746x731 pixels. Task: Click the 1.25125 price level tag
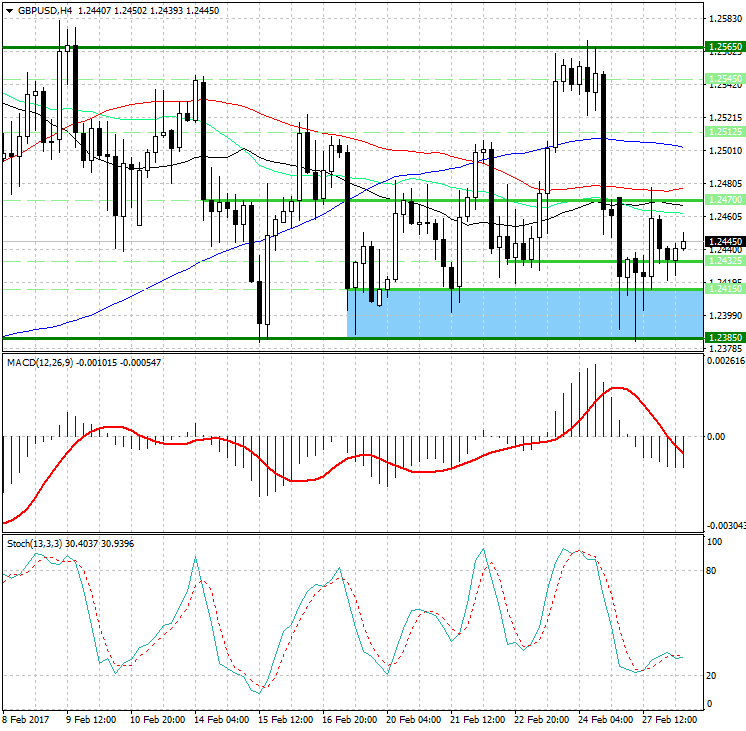[723, 131]
